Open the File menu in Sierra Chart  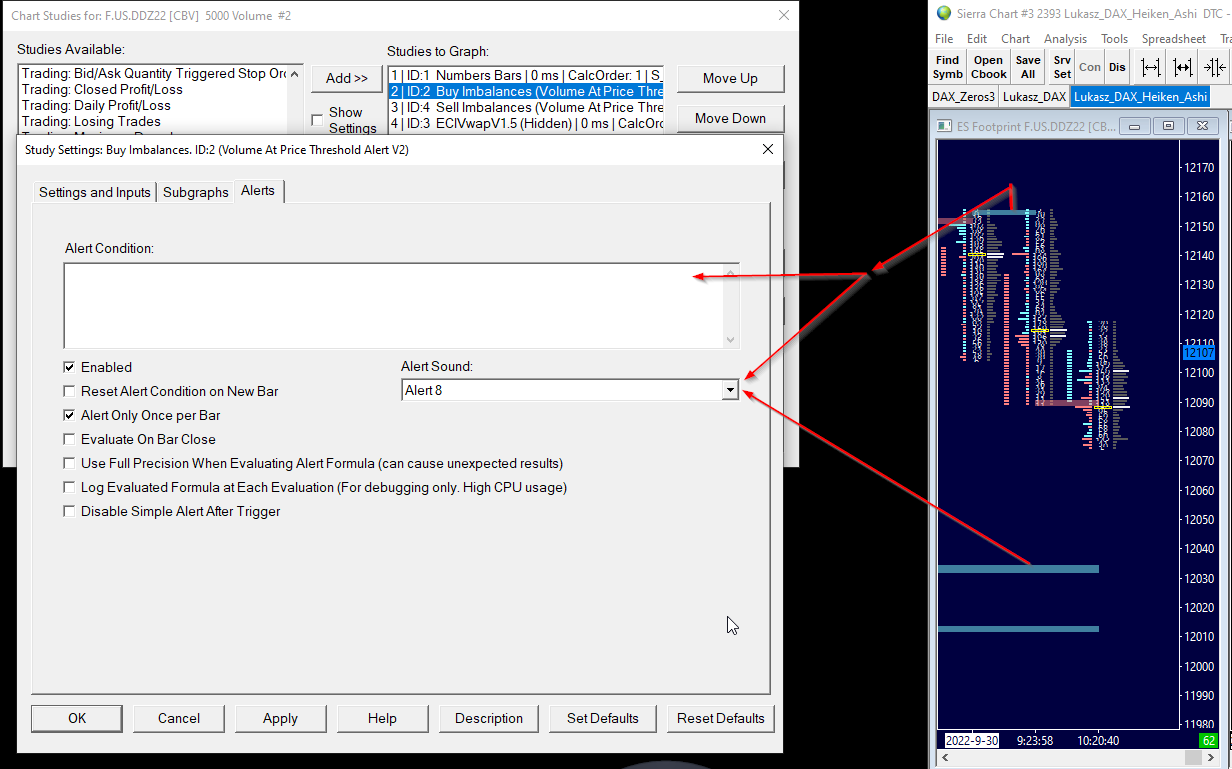click(944, 39)
